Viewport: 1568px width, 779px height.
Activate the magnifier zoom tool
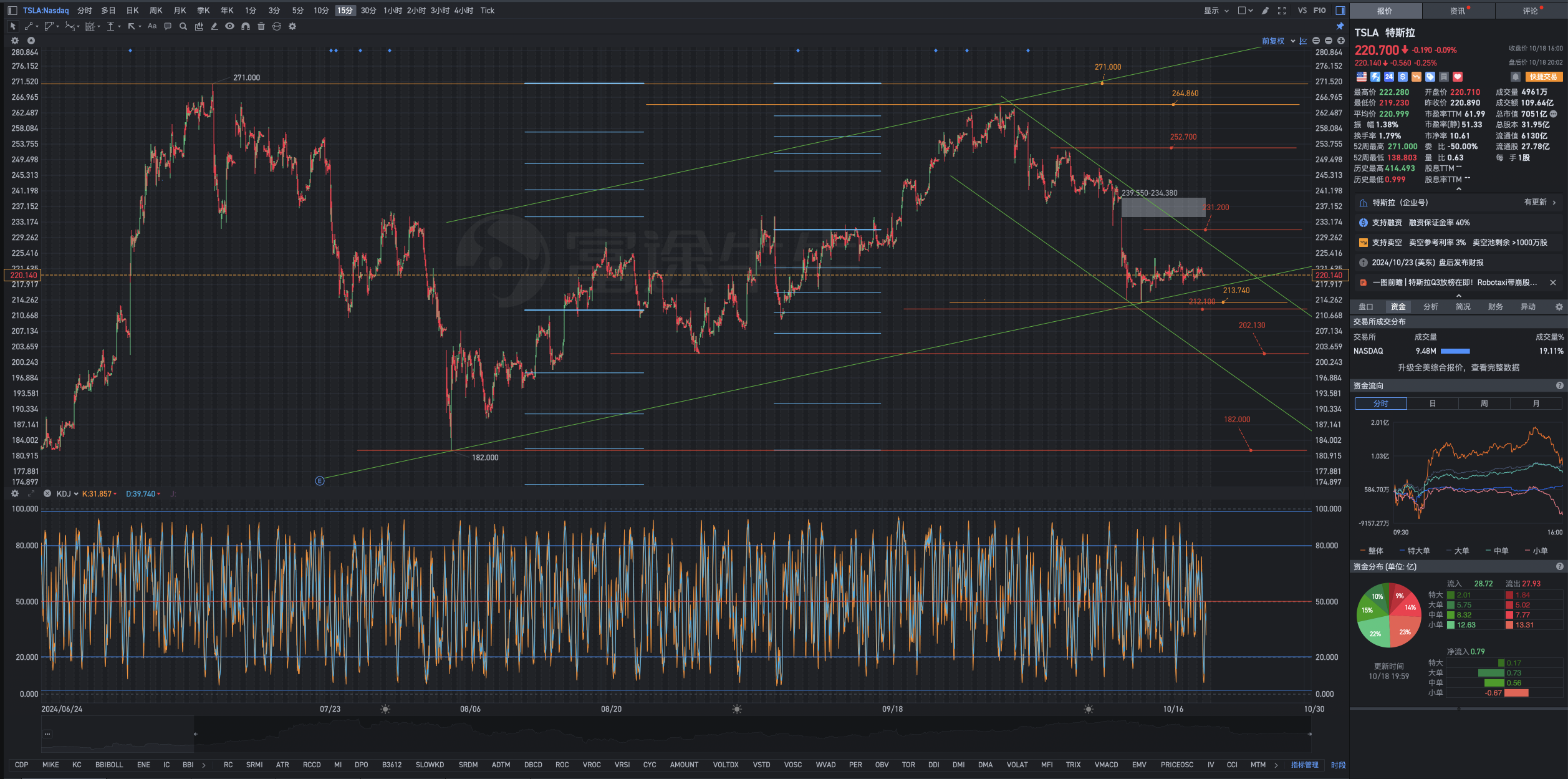coord(183,26)
